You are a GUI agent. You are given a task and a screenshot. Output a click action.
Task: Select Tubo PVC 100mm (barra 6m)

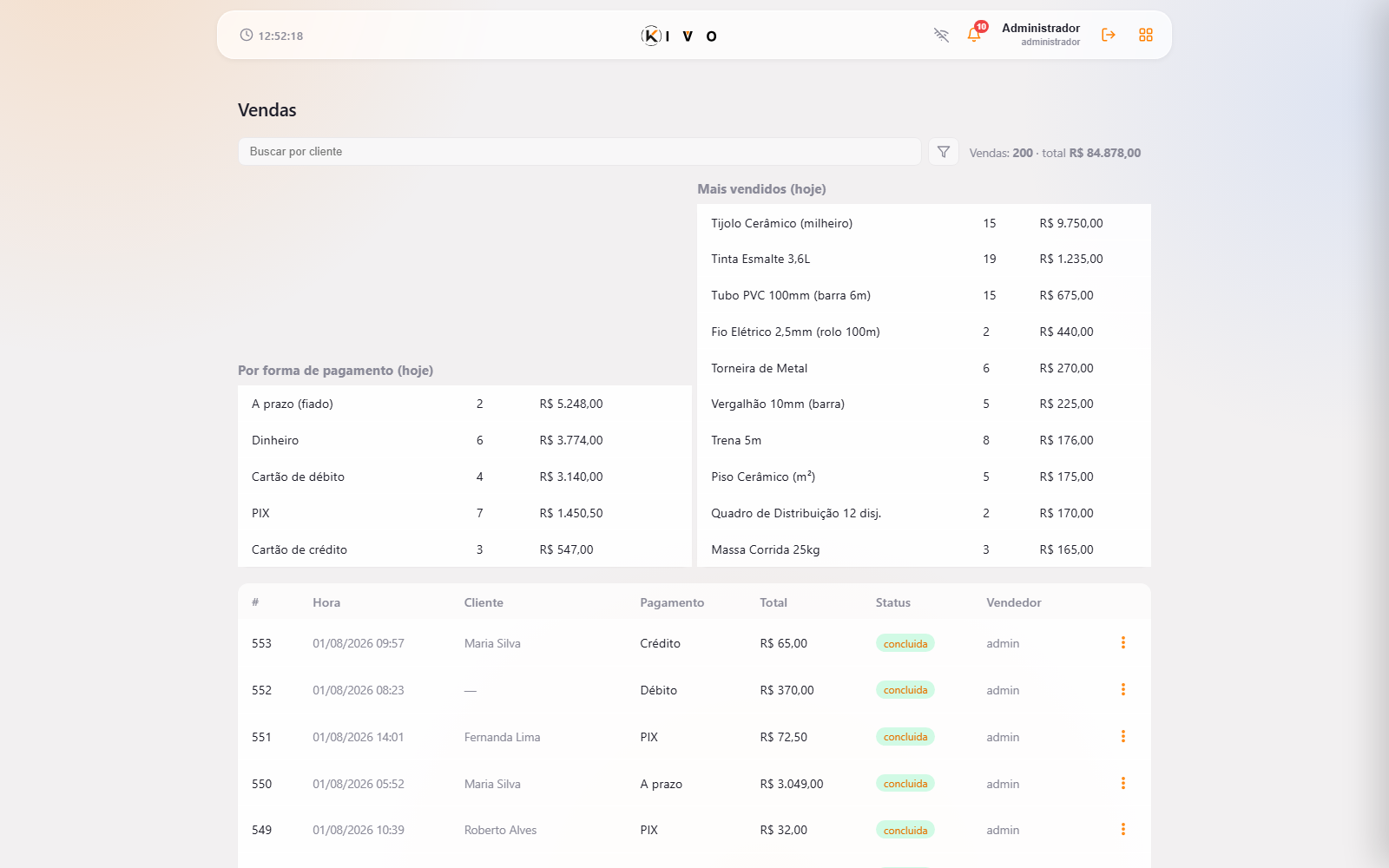[924, 295]
